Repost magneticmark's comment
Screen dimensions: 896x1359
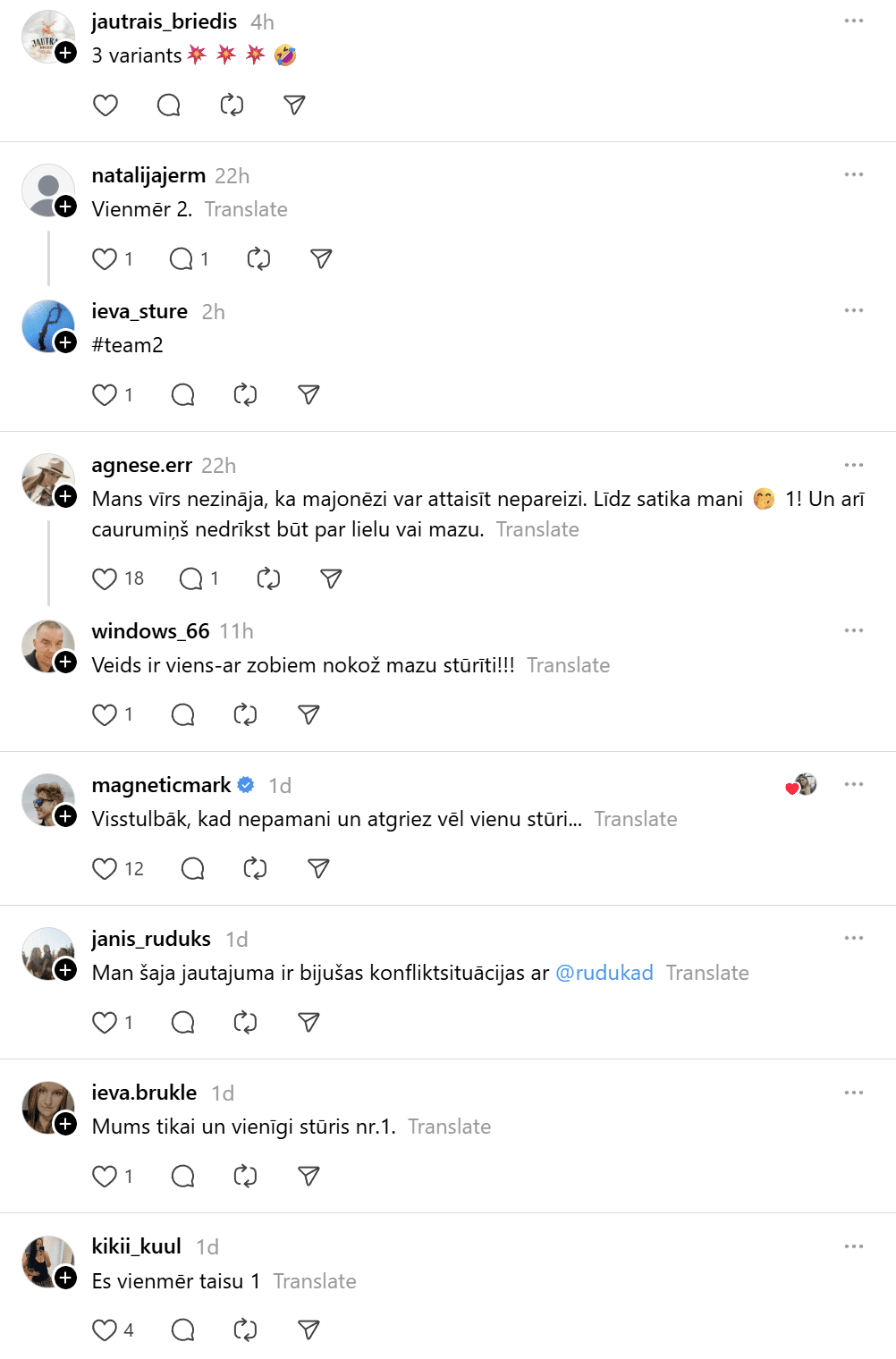click(x=255, y=869)
